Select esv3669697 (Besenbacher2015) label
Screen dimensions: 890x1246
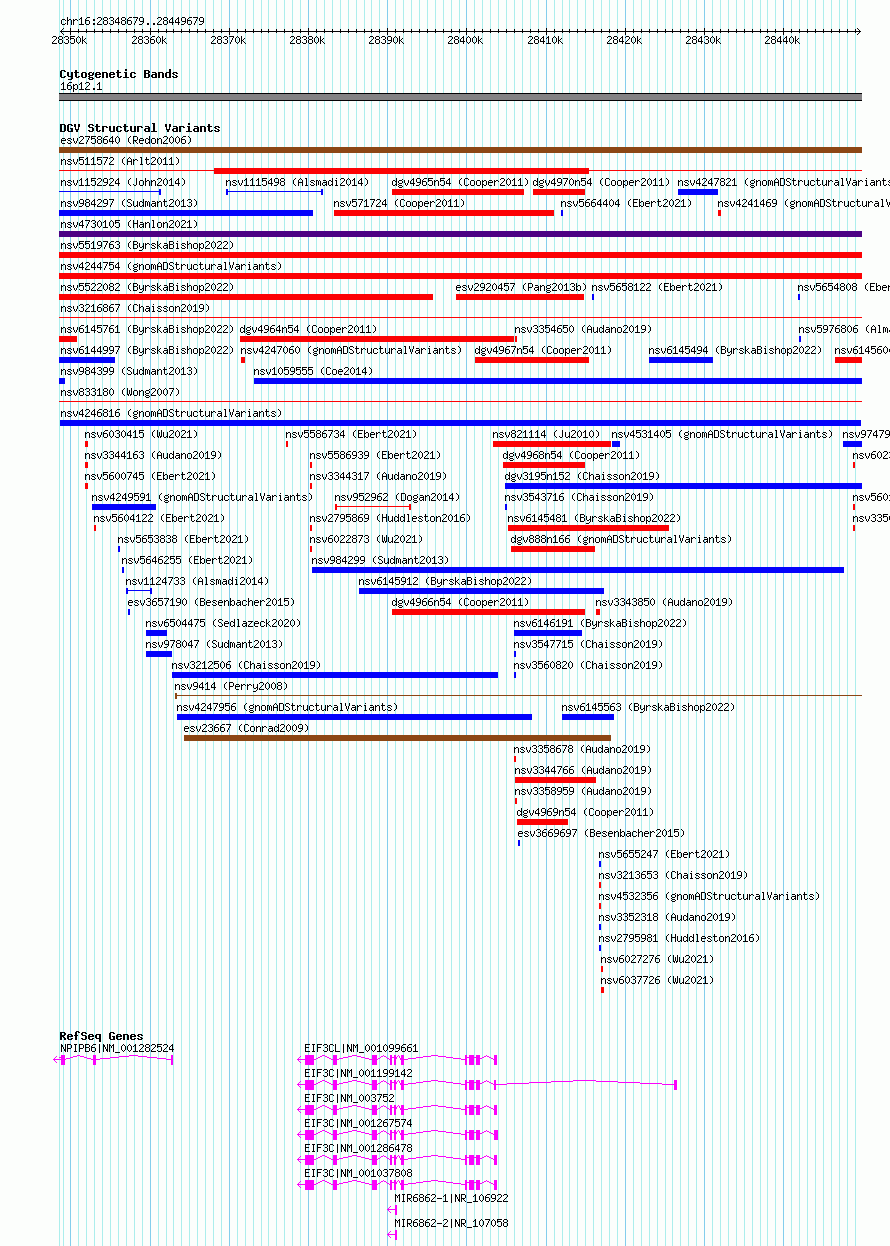coord(601,833)
